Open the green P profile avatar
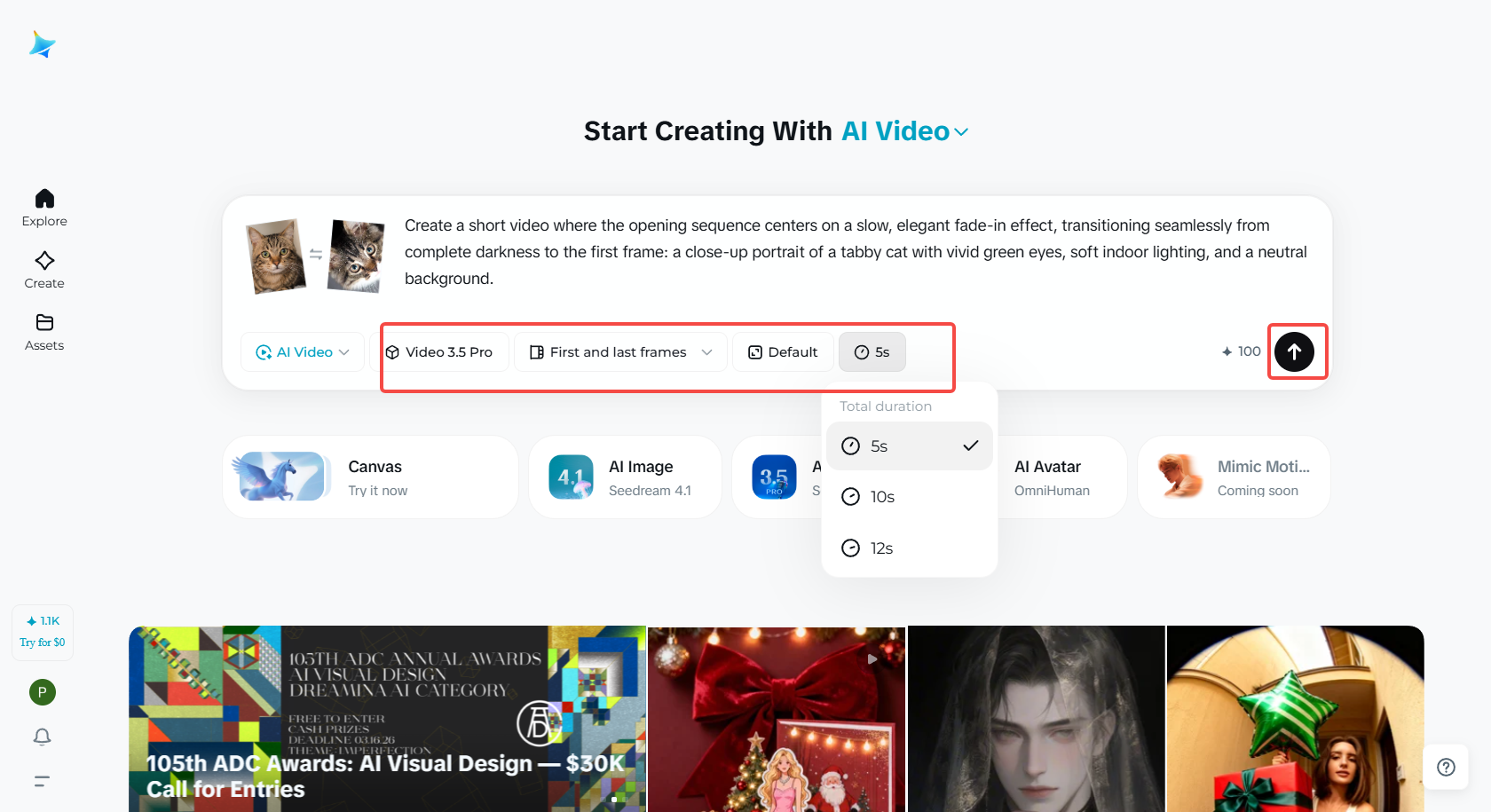1491x812 pixels. tap(43, 692)
